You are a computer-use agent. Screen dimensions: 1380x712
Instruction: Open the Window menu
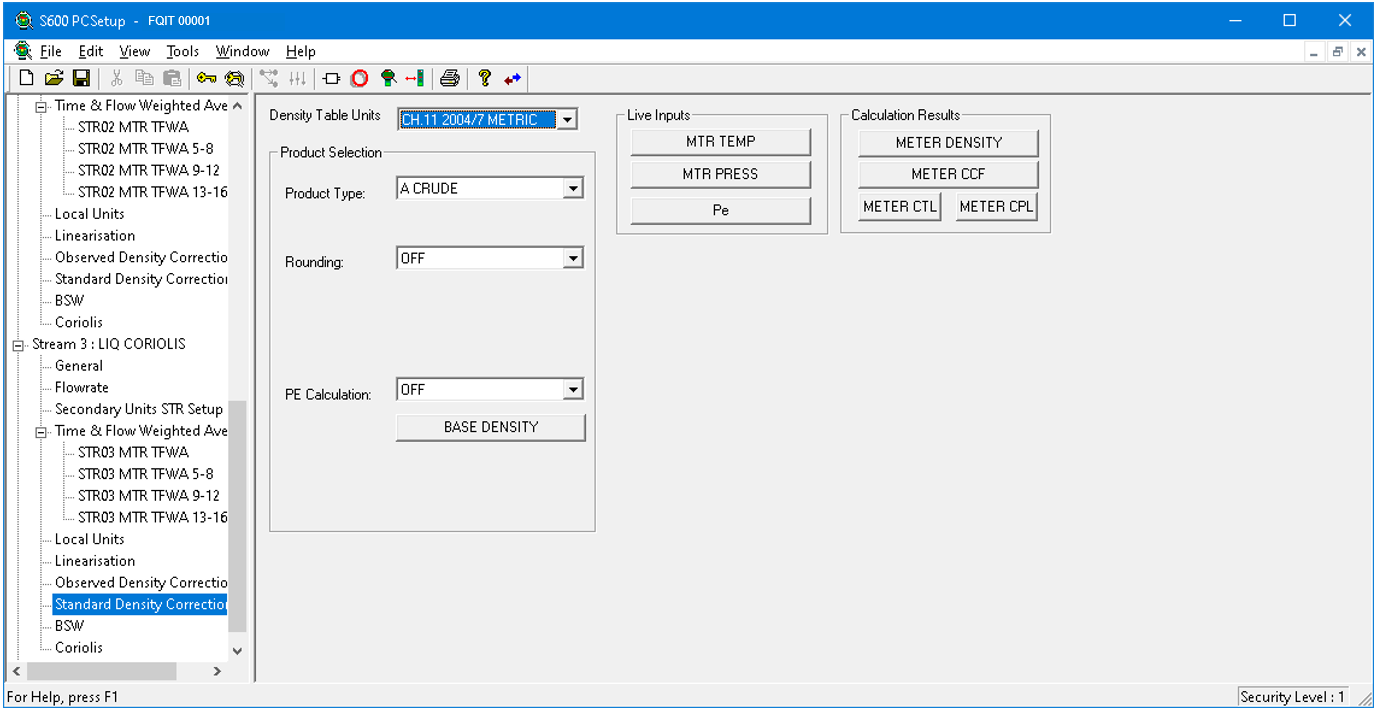click(243, 51)
